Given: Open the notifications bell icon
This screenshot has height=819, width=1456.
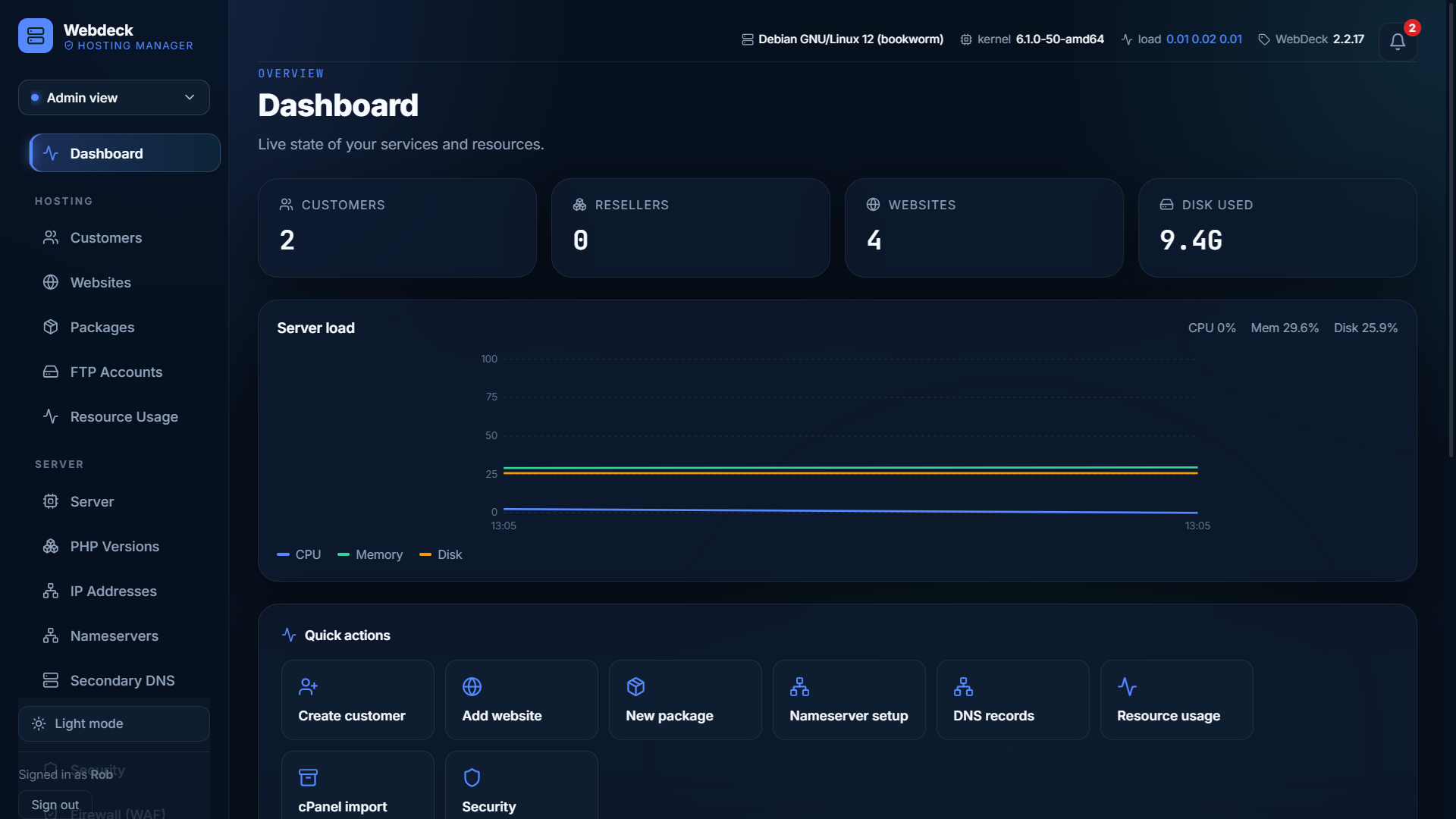Looking at the screenshot, I should tap(1397, 42).
